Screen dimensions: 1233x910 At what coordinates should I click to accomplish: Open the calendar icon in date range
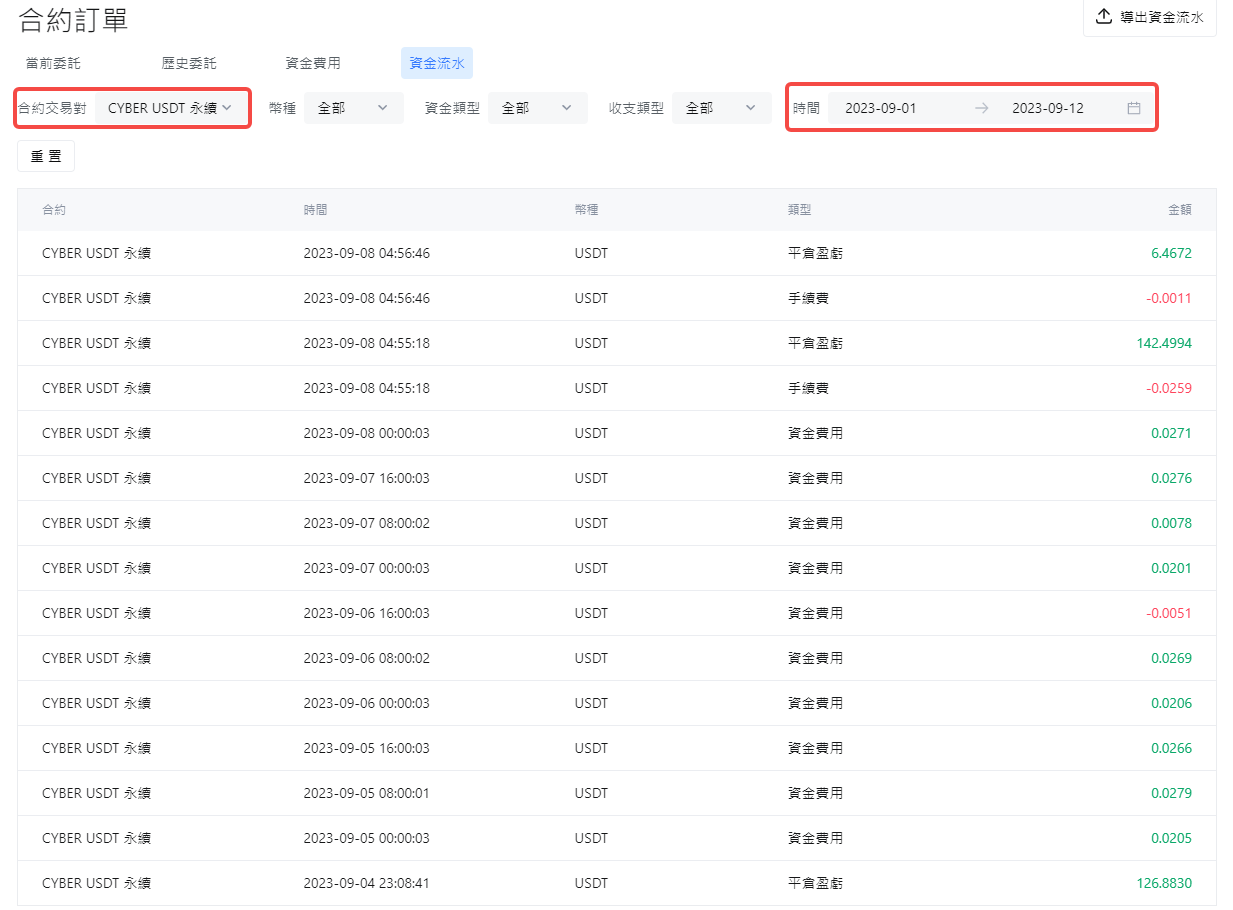coord(1133,108)
